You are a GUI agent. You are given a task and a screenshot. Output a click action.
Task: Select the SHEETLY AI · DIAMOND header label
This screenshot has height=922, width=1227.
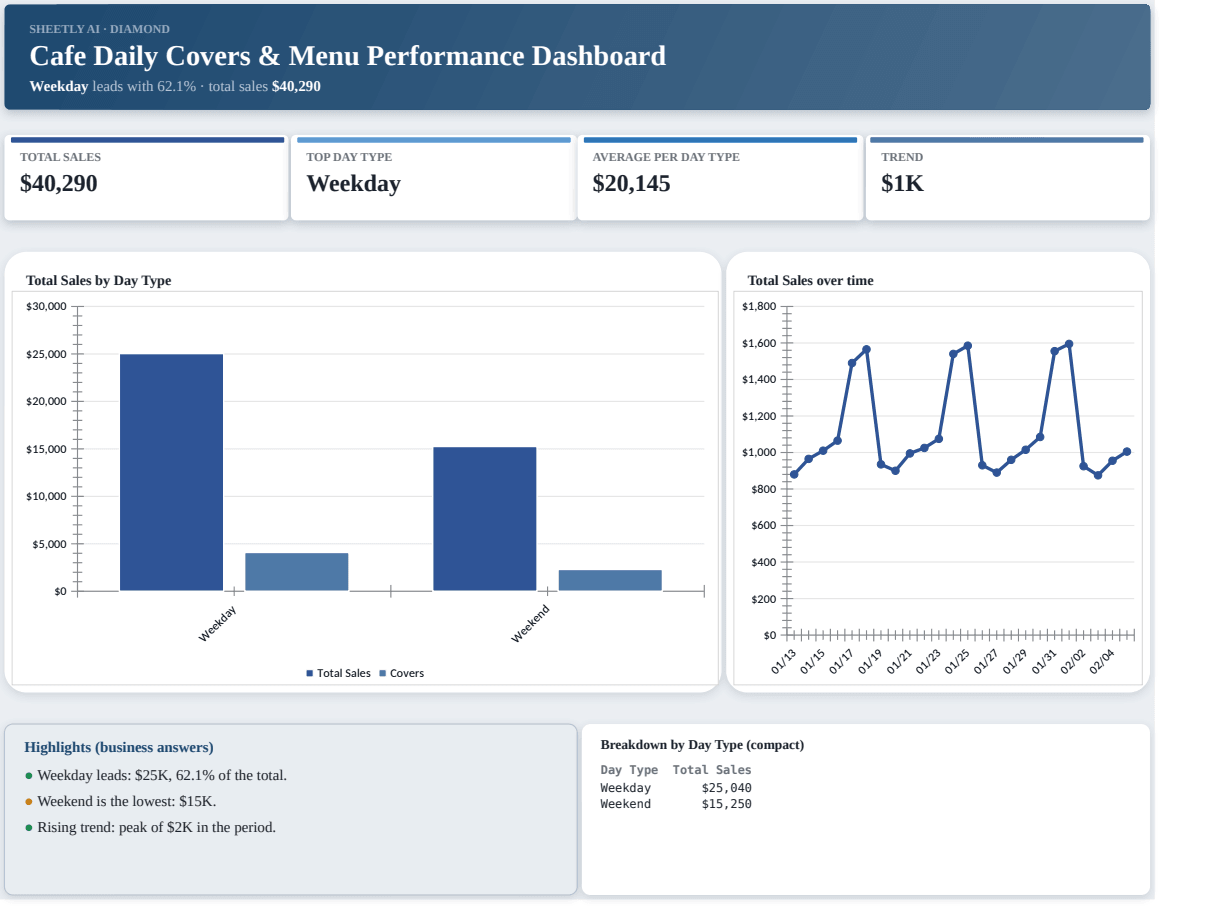(x=99, y=29)
